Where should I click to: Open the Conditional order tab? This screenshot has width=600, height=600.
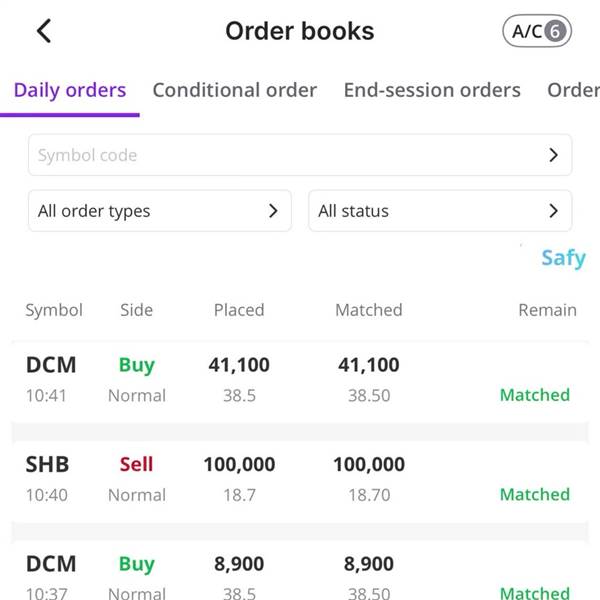tap(235, 90)
